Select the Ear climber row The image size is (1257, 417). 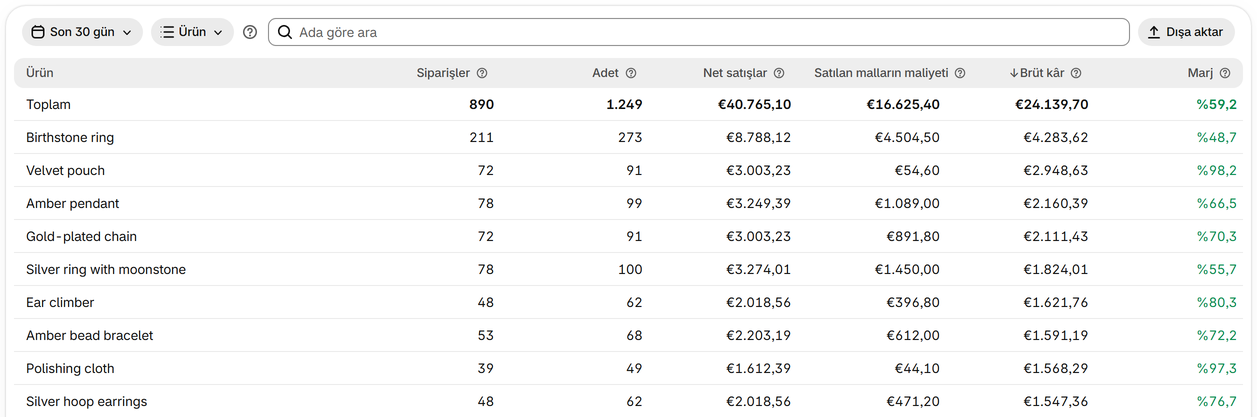pos(628,302)
